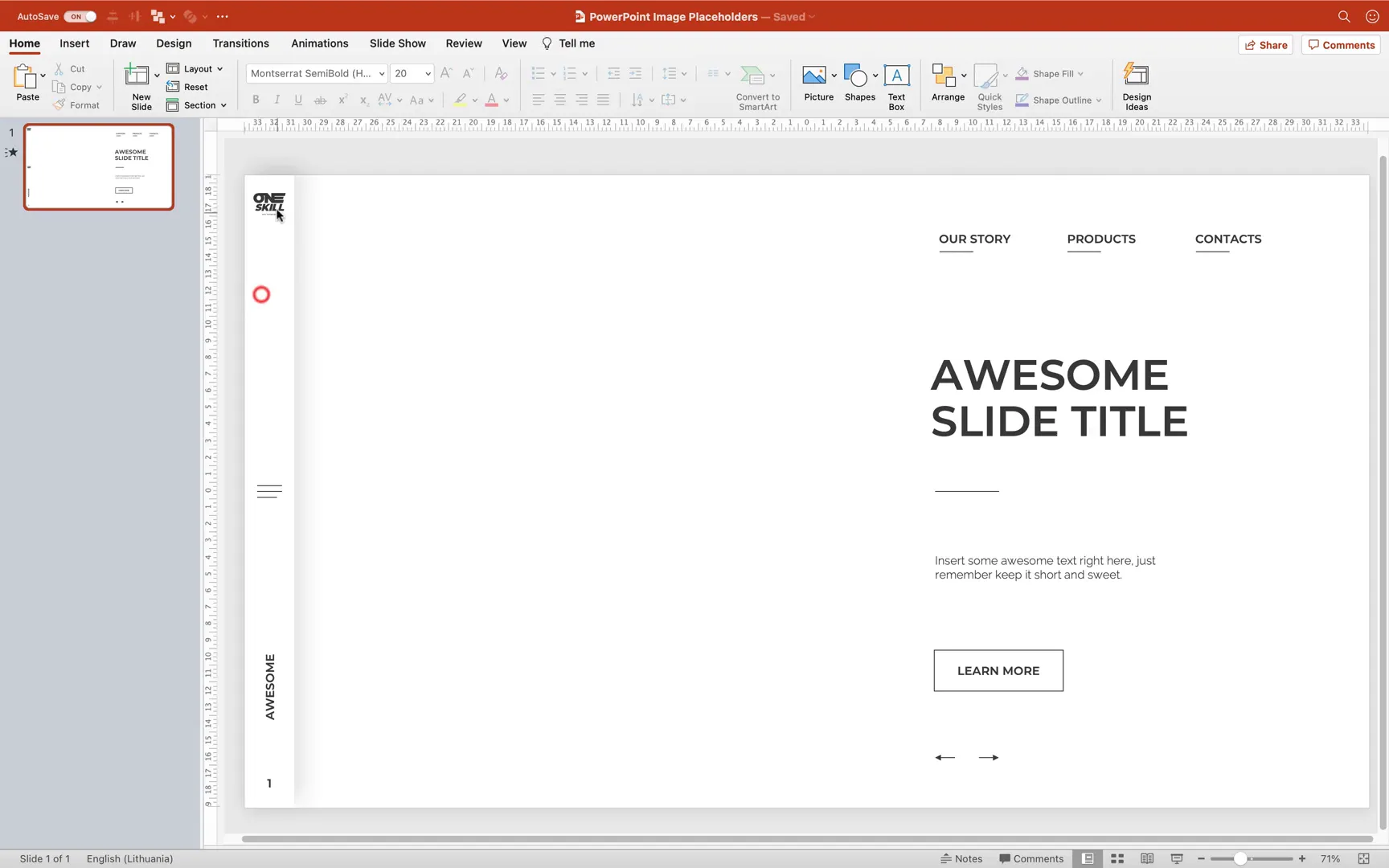Image resolution: width=1389 pixels, height=868 pixels.
Task: Expand the Shape Fill dropdown
Action: [x=1080, y=74]
